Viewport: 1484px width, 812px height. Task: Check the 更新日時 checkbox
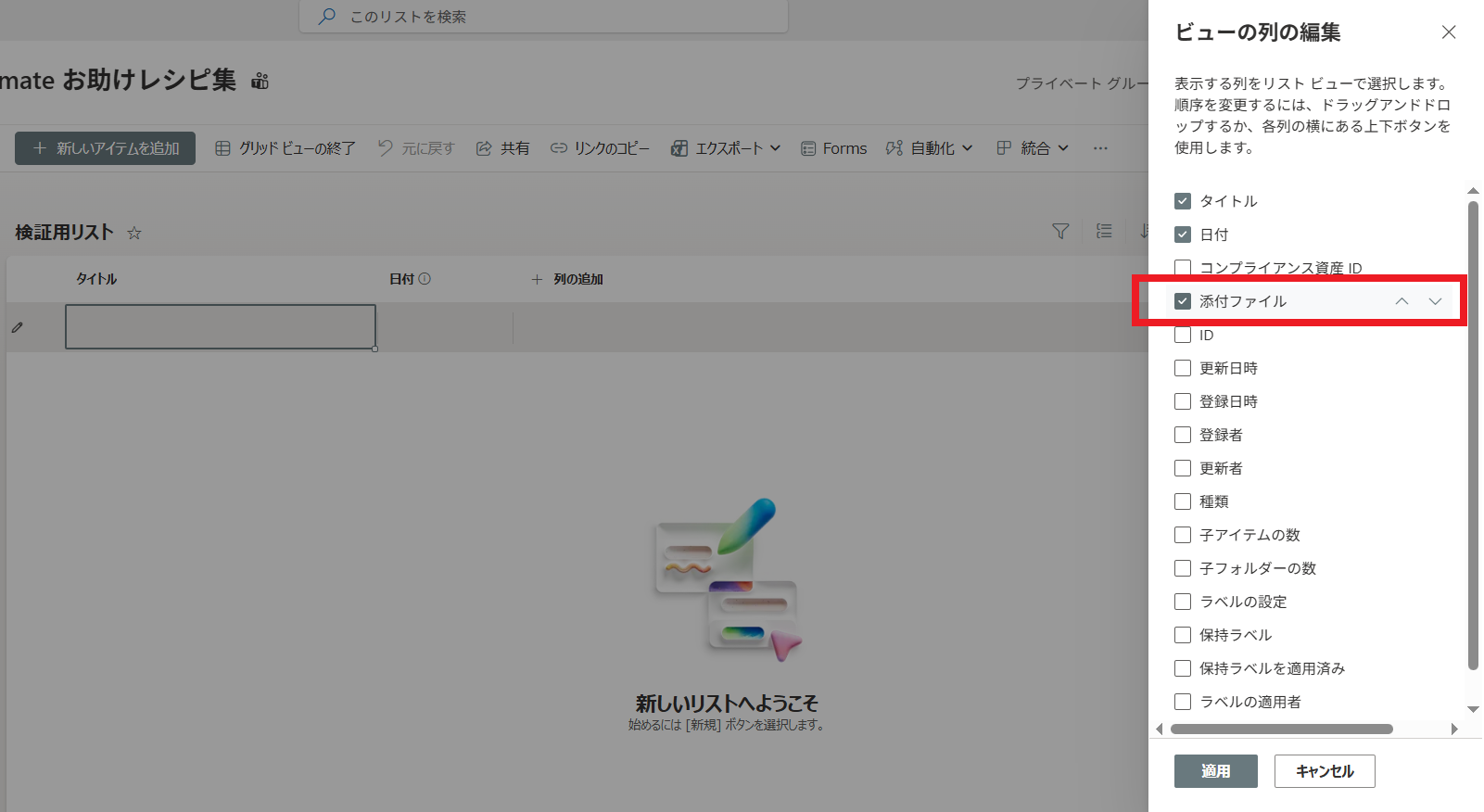coord(1183,368)
